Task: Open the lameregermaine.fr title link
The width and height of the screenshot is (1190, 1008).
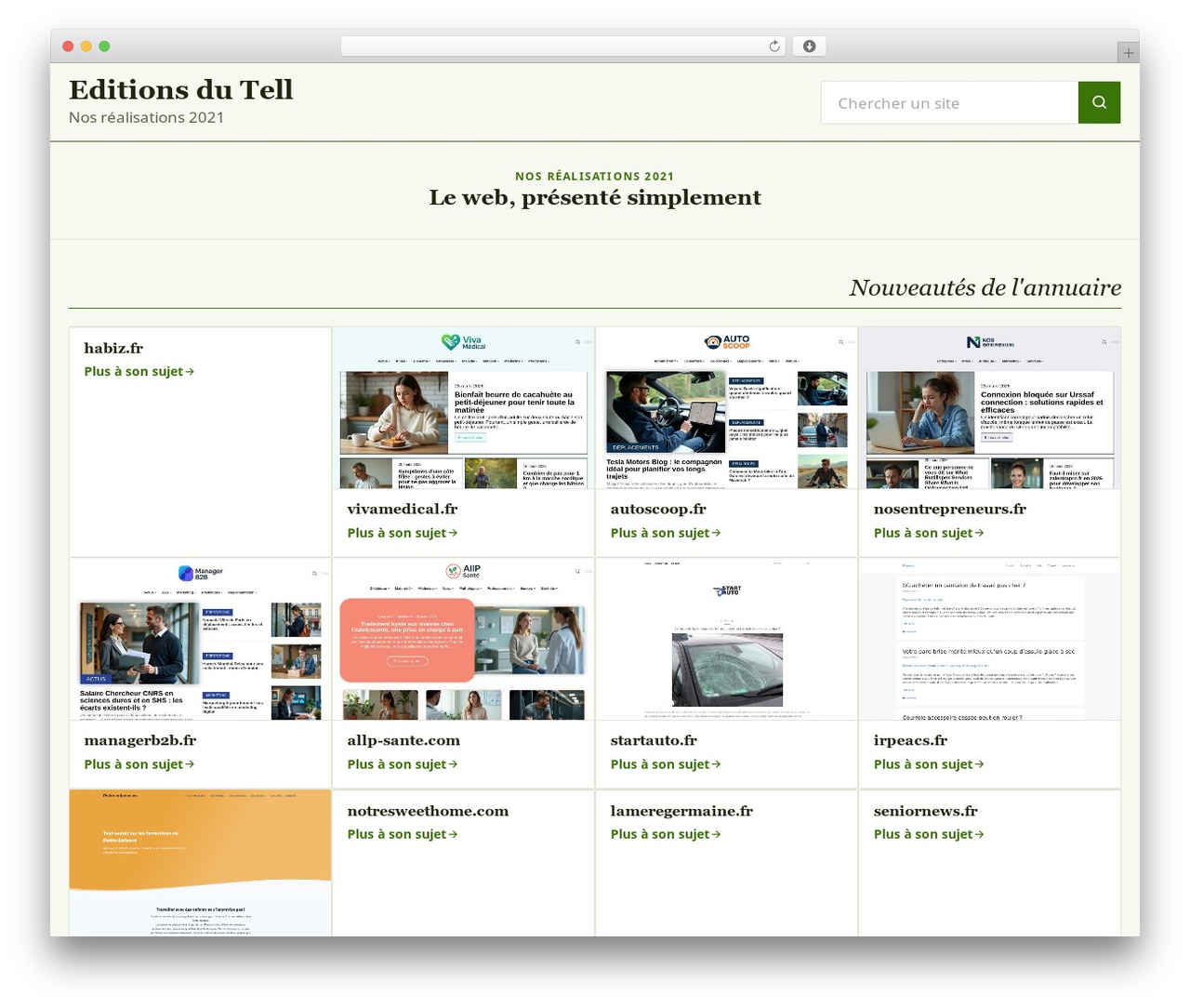Action: click(x=681, y=811)
